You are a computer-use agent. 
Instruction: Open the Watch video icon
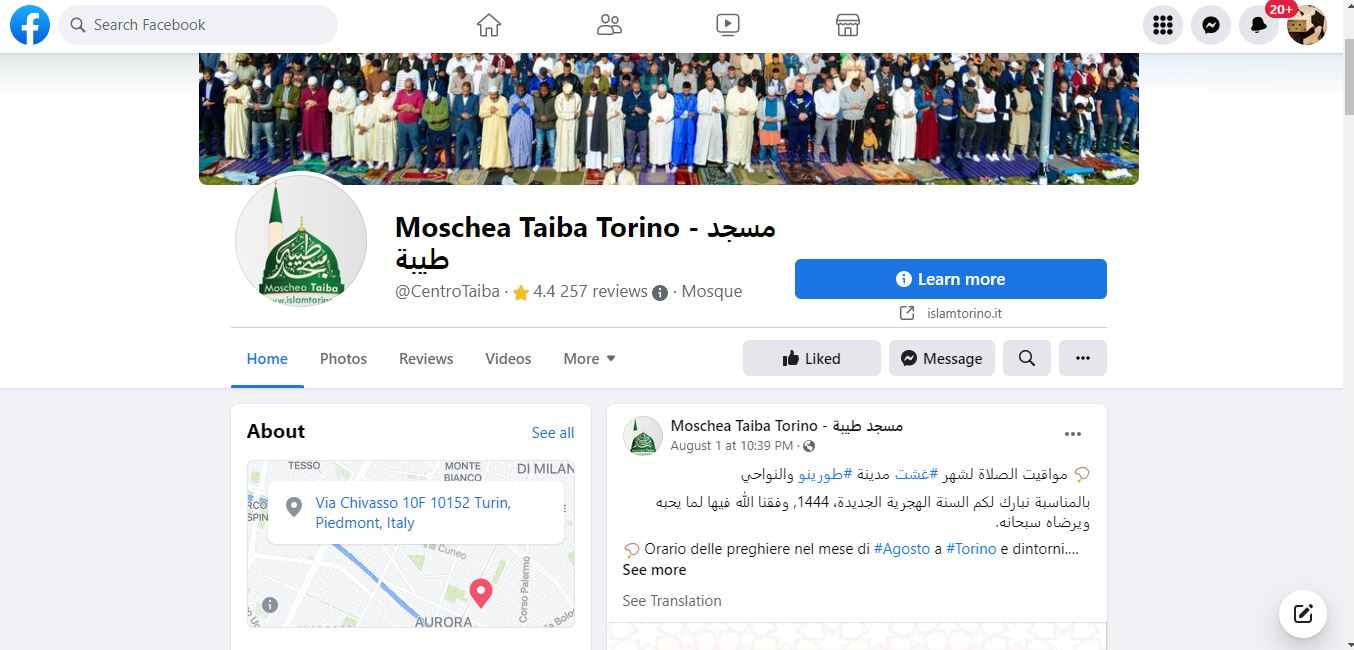(728, 25)
